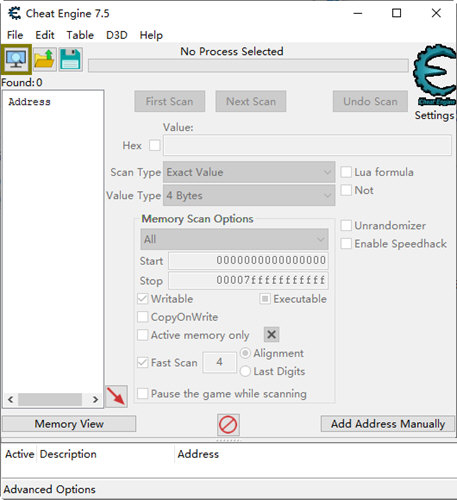The height and width of the screenshot is (500, 457).
Task: Enable the Unrandomizer checkbox
Action: tap(346, 225)
